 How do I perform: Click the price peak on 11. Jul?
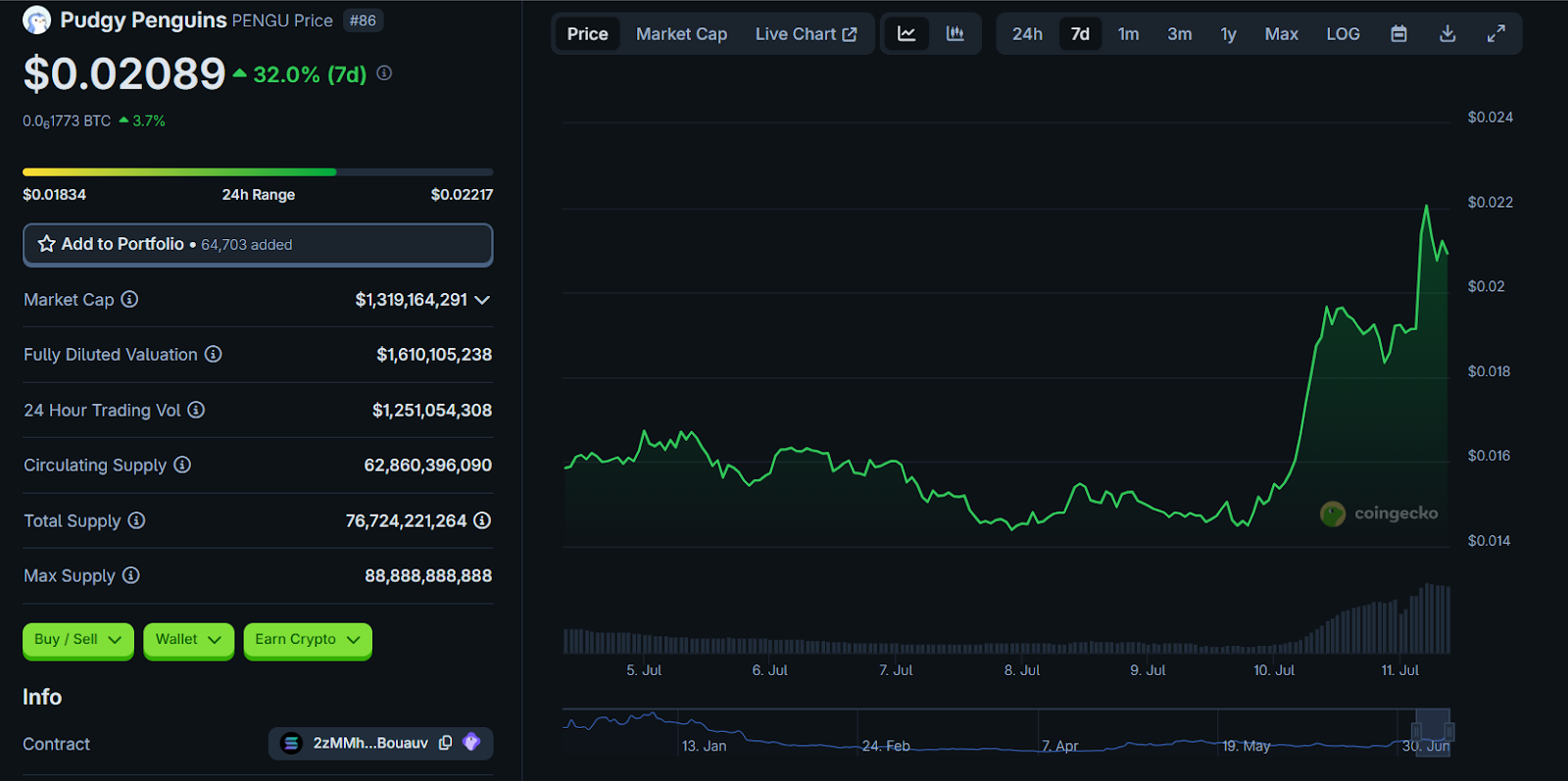(1426, 206)
